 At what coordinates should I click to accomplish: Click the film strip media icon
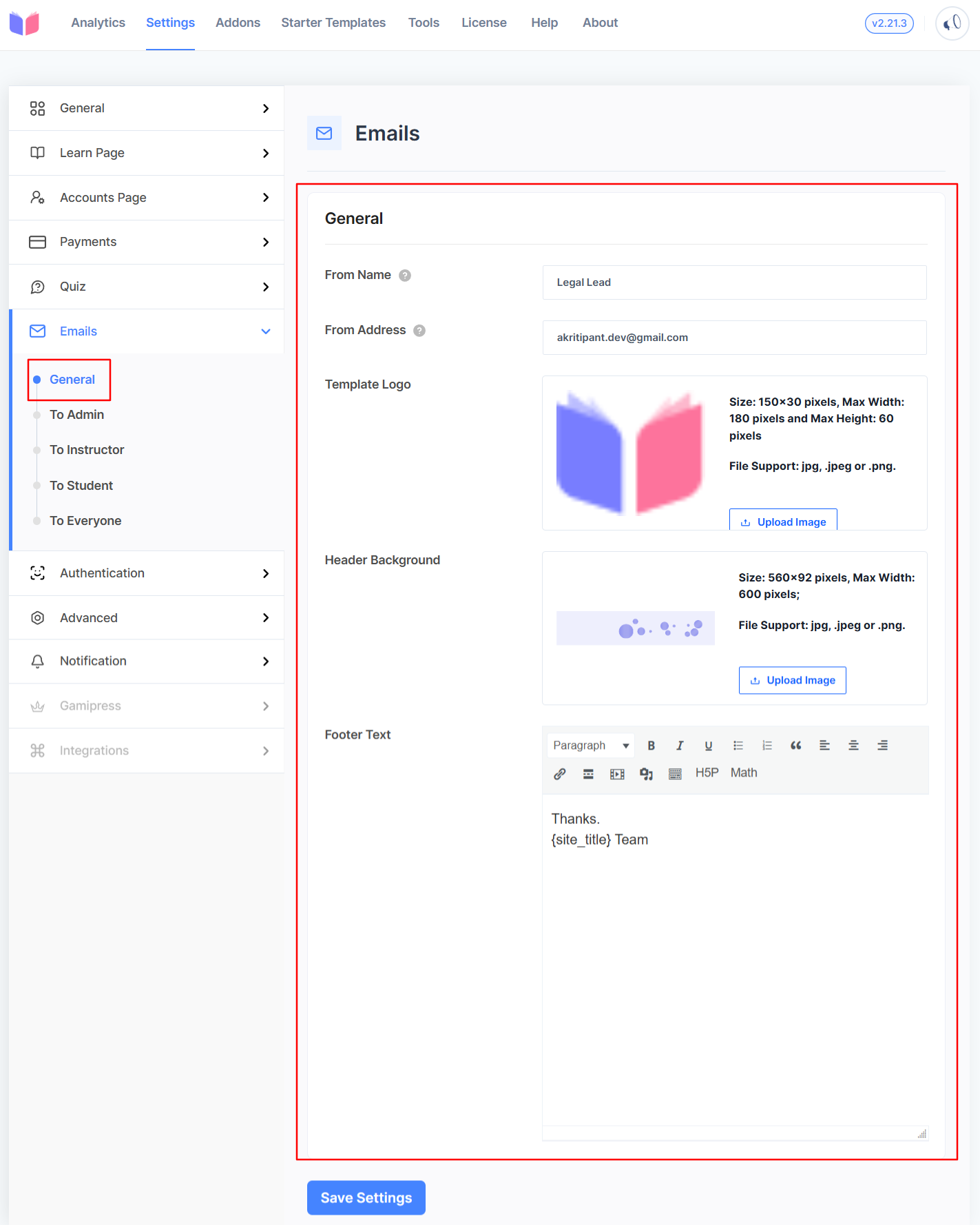(x=618, y=774)
